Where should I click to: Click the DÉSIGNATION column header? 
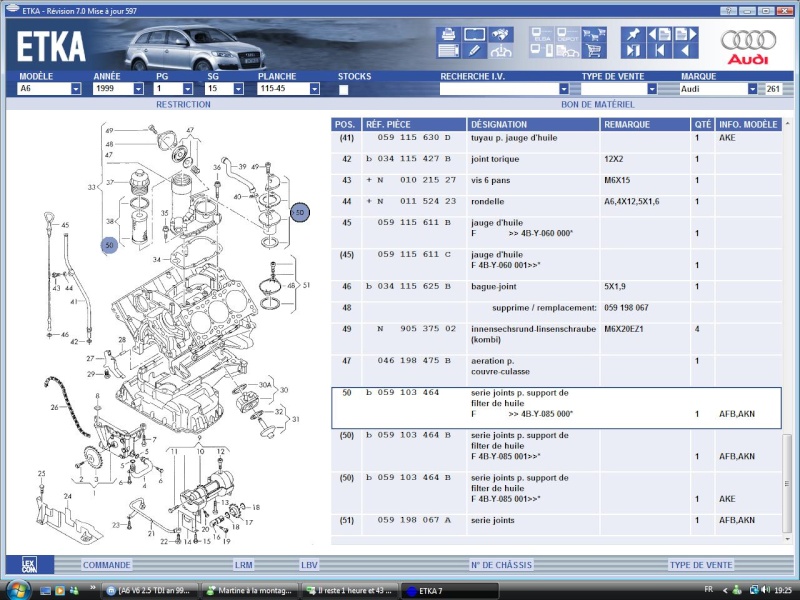[x=533, y=124]
